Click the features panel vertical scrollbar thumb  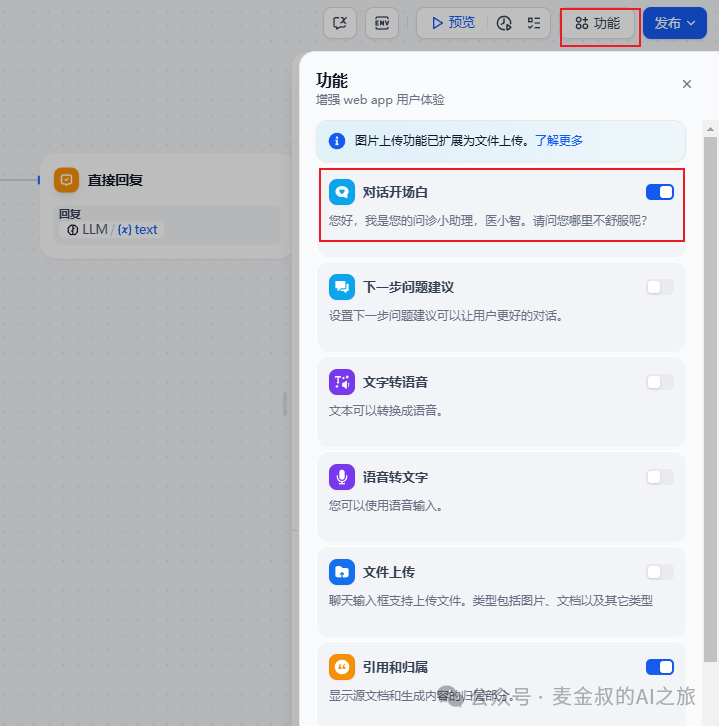[x=710, y=399]
